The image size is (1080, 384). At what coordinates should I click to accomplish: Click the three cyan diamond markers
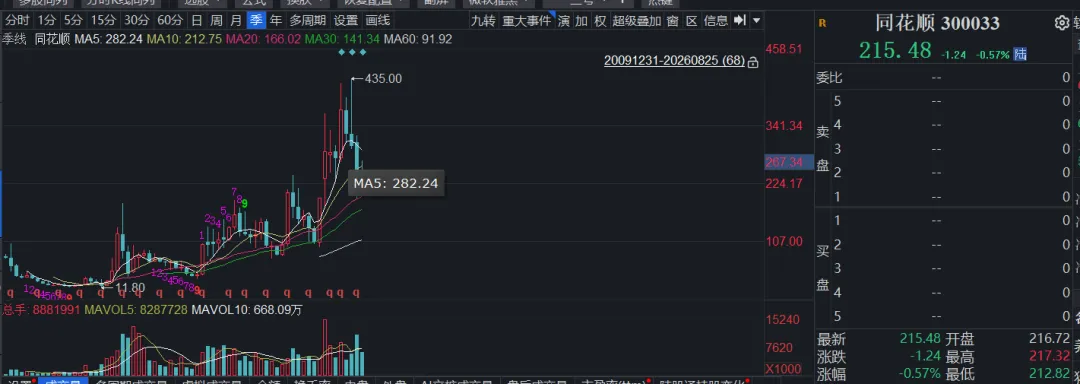tap(352, 52)
